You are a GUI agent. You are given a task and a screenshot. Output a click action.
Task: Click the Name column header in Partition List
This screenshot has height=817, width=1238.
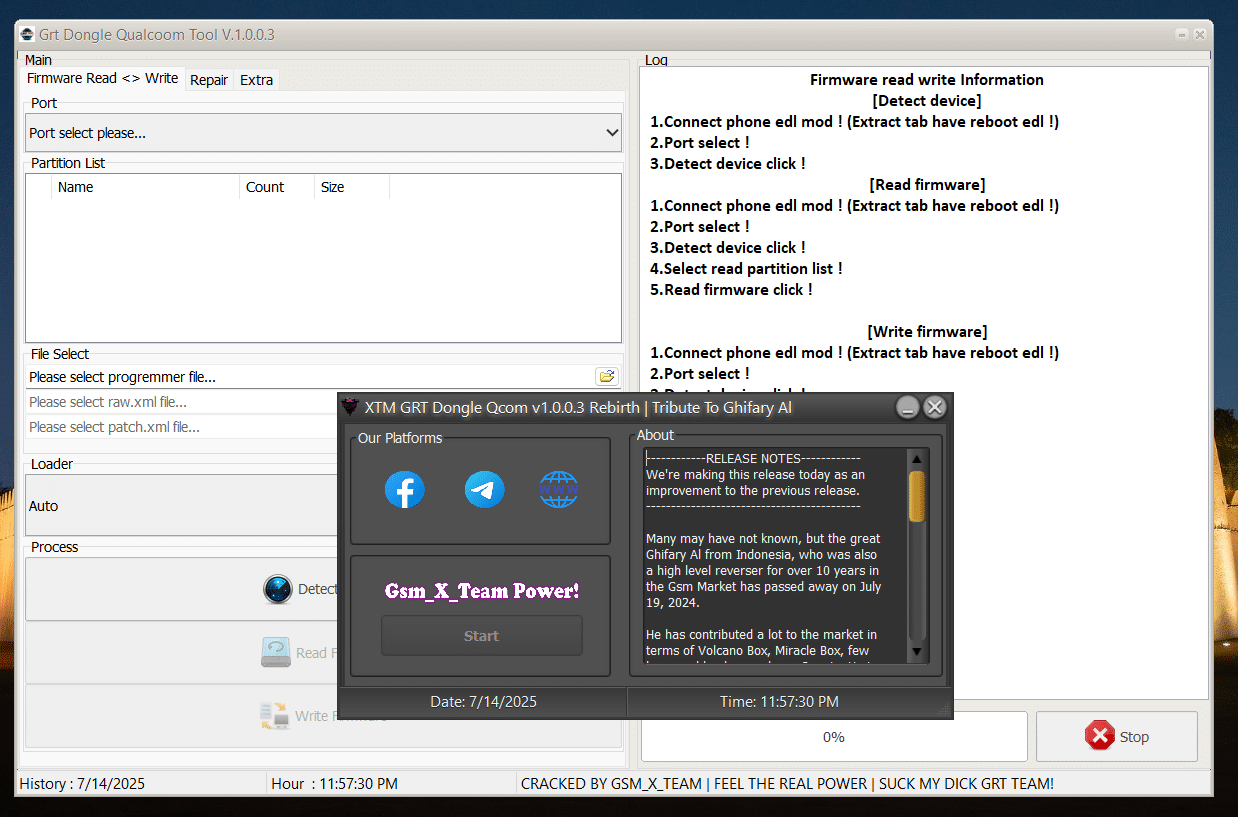tap(76, 187)
